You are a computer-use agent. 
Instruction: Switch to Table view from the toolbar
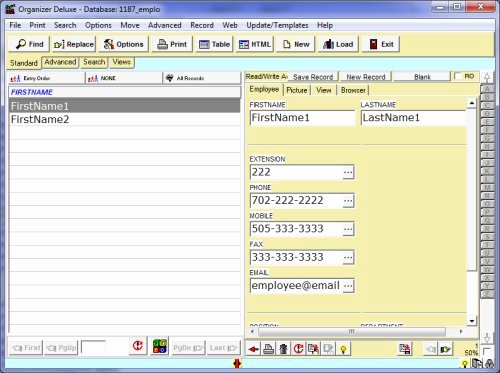(x=214, y=44)
